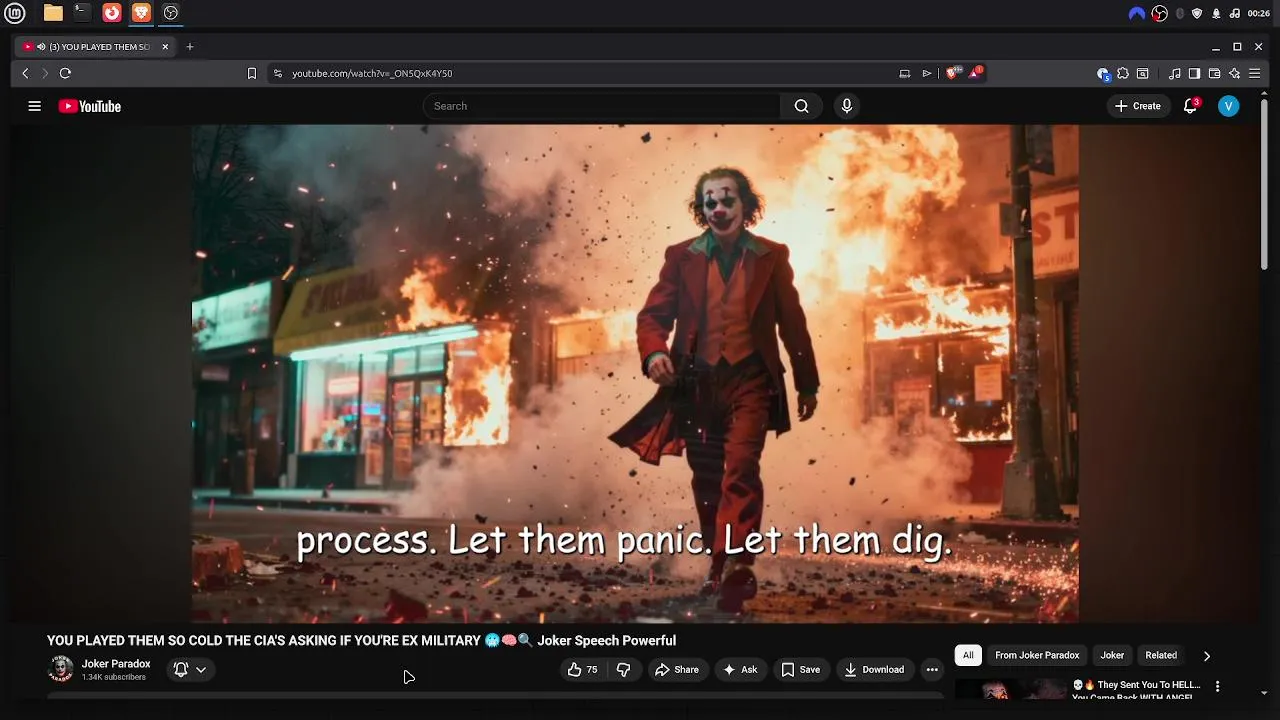Open the Files folder launcher in panel

[53, 13]
